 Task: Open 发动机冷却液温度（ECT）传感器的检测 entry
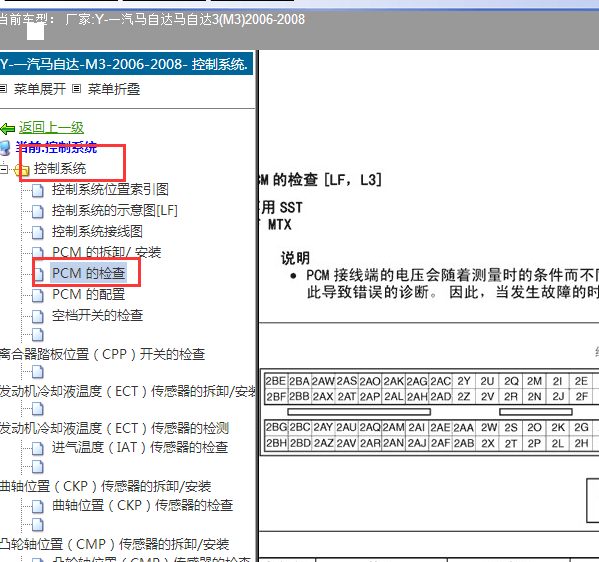pos(114,429)
